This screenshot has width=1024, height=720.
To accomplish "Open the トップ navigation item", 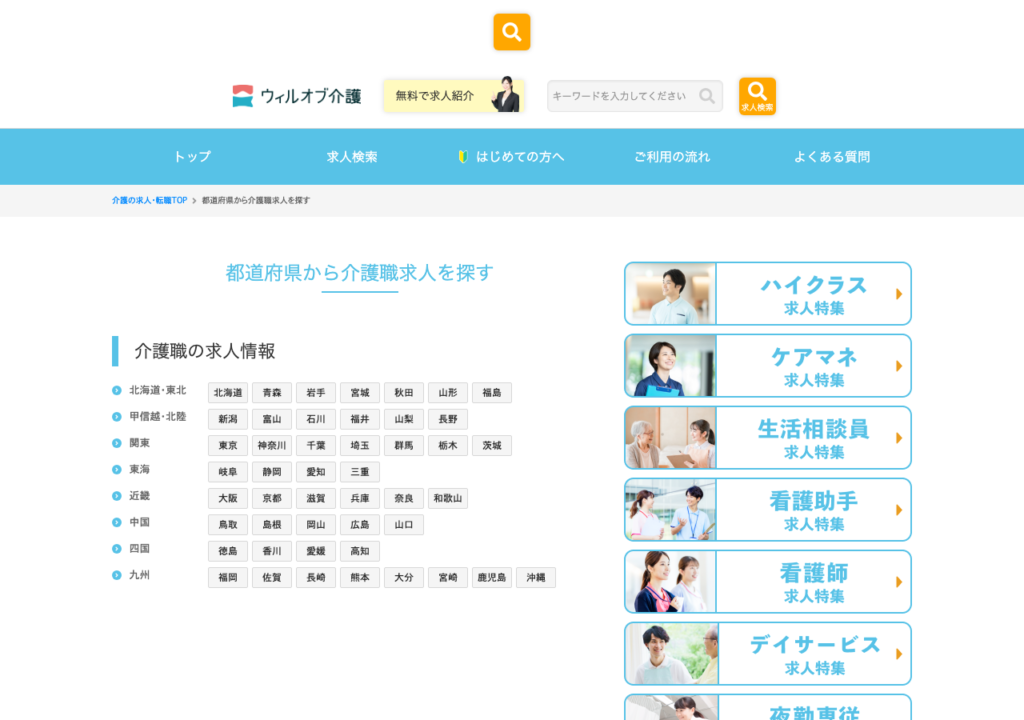I will (x=192, y=157).
